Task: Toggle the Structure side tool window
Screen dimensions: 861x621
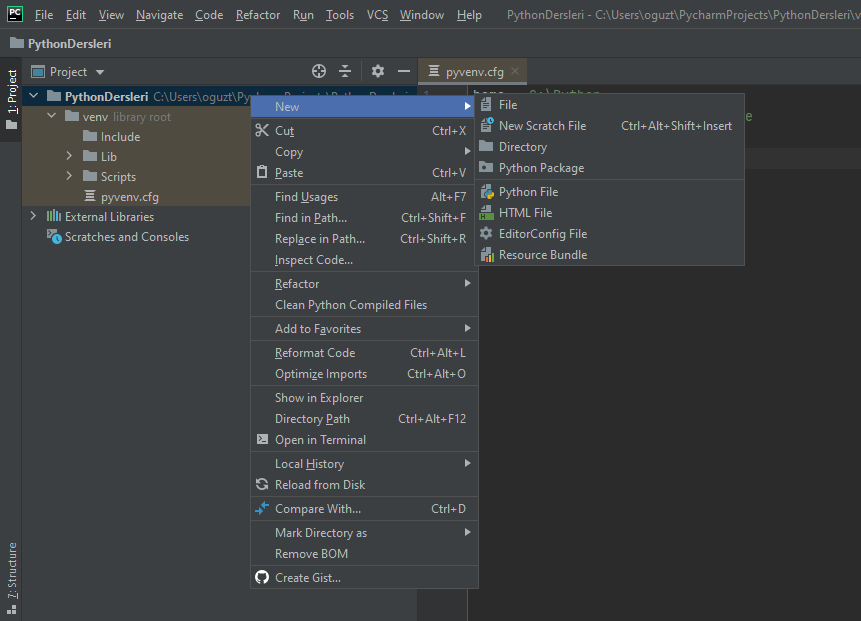Action: (x=12, y=578)
